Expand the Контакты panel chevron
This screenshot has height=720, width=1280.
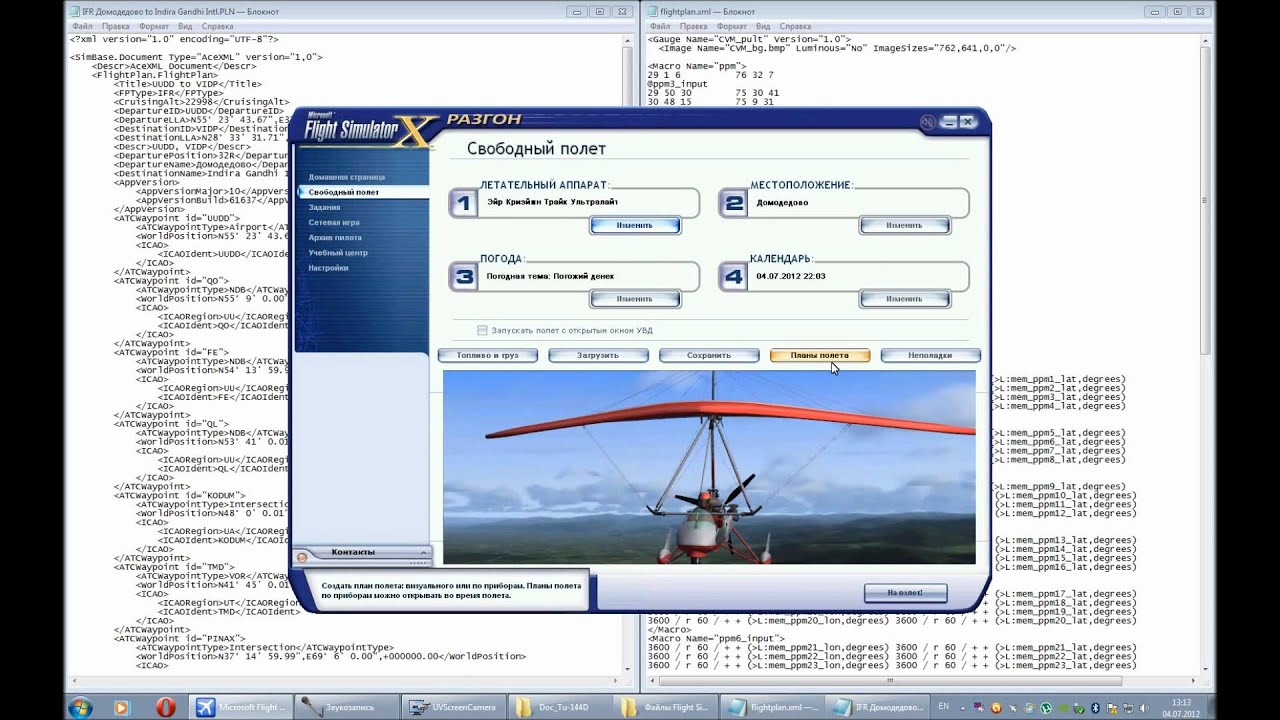[424, 552]
